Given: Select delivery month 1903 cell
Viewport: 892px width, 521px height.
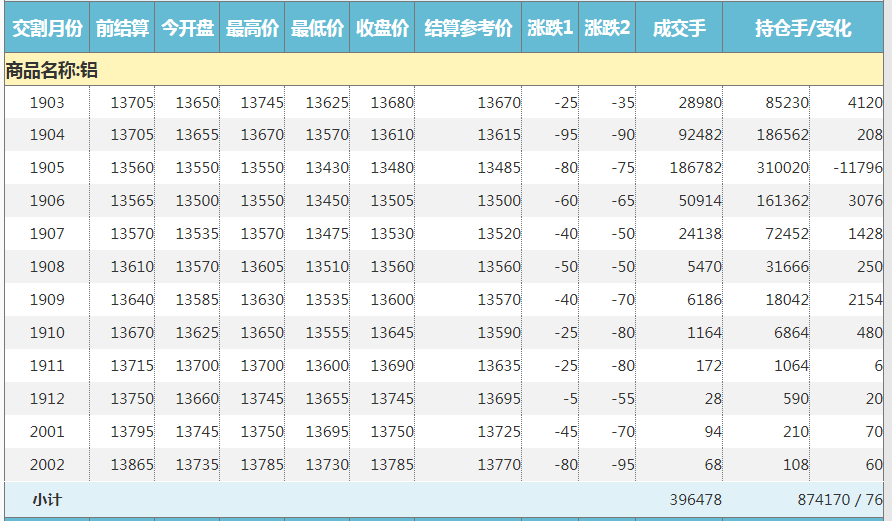Looking at the screenshot, I should (x=47, y=103).
